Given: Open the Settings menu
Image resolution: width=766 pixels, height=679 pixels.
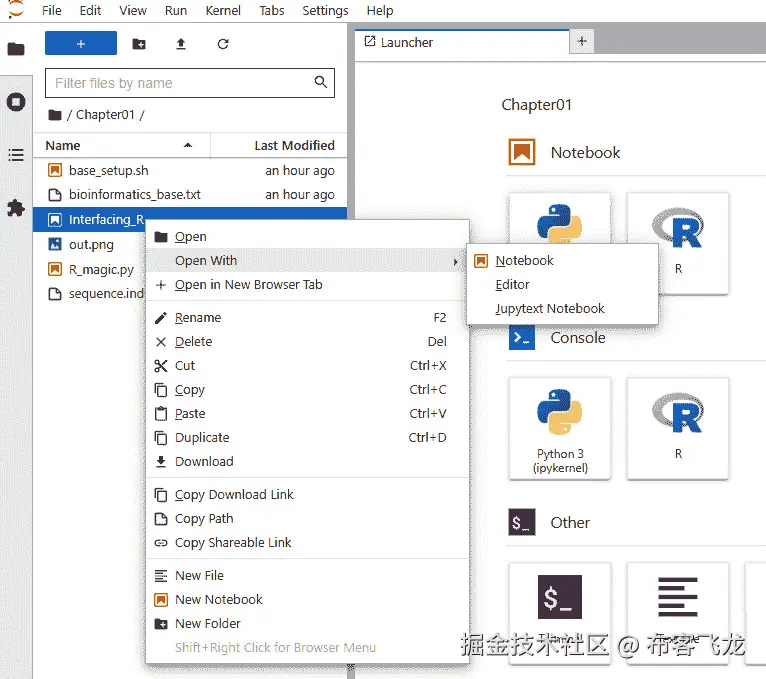Looking at the screenshot, I should (x=325, y=10).
